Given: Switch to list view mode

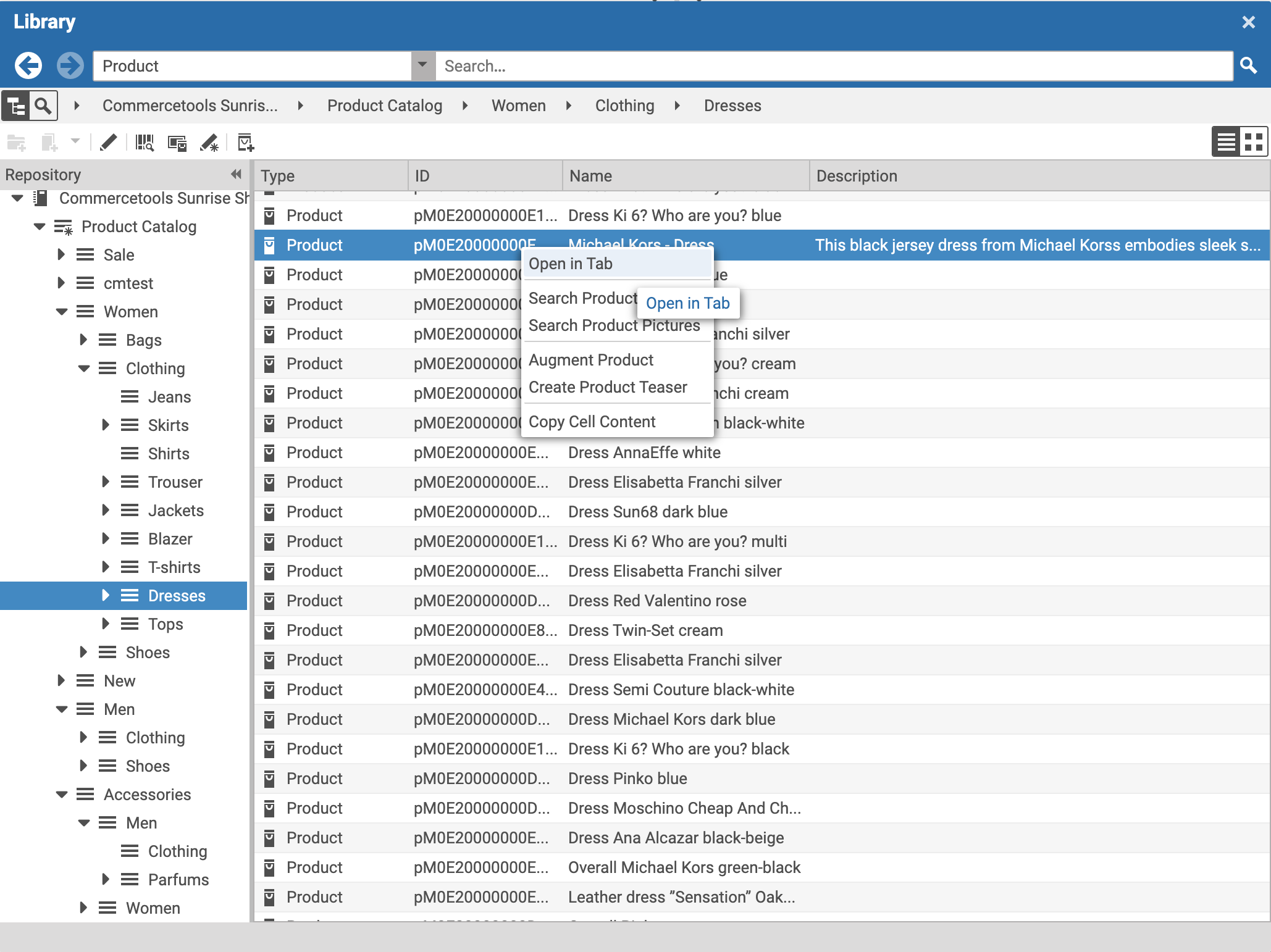Looking at the screenshot, I should point(1225,141).
